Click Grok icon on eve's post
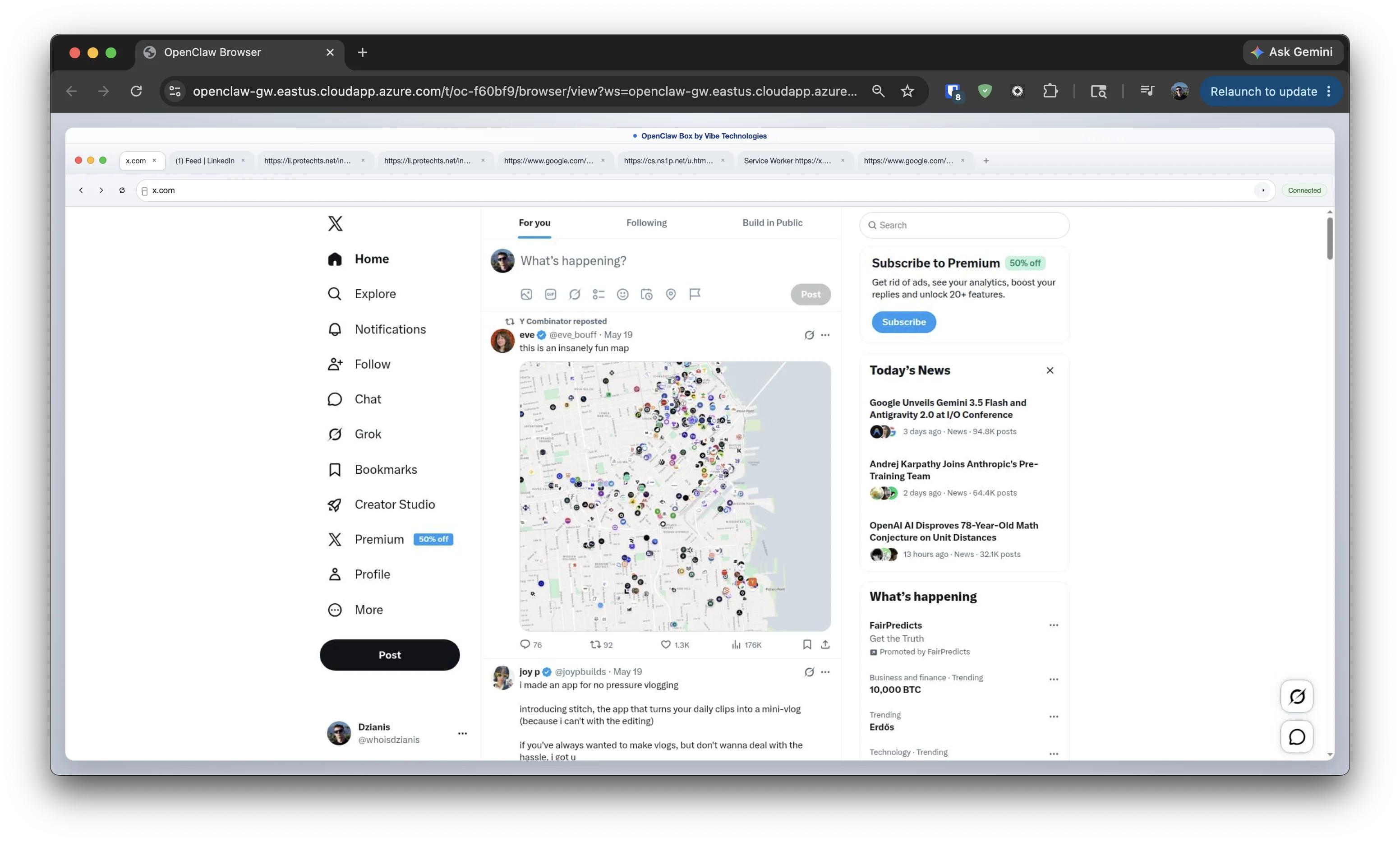The image size is (1400, 842). (x=809, y=335)
